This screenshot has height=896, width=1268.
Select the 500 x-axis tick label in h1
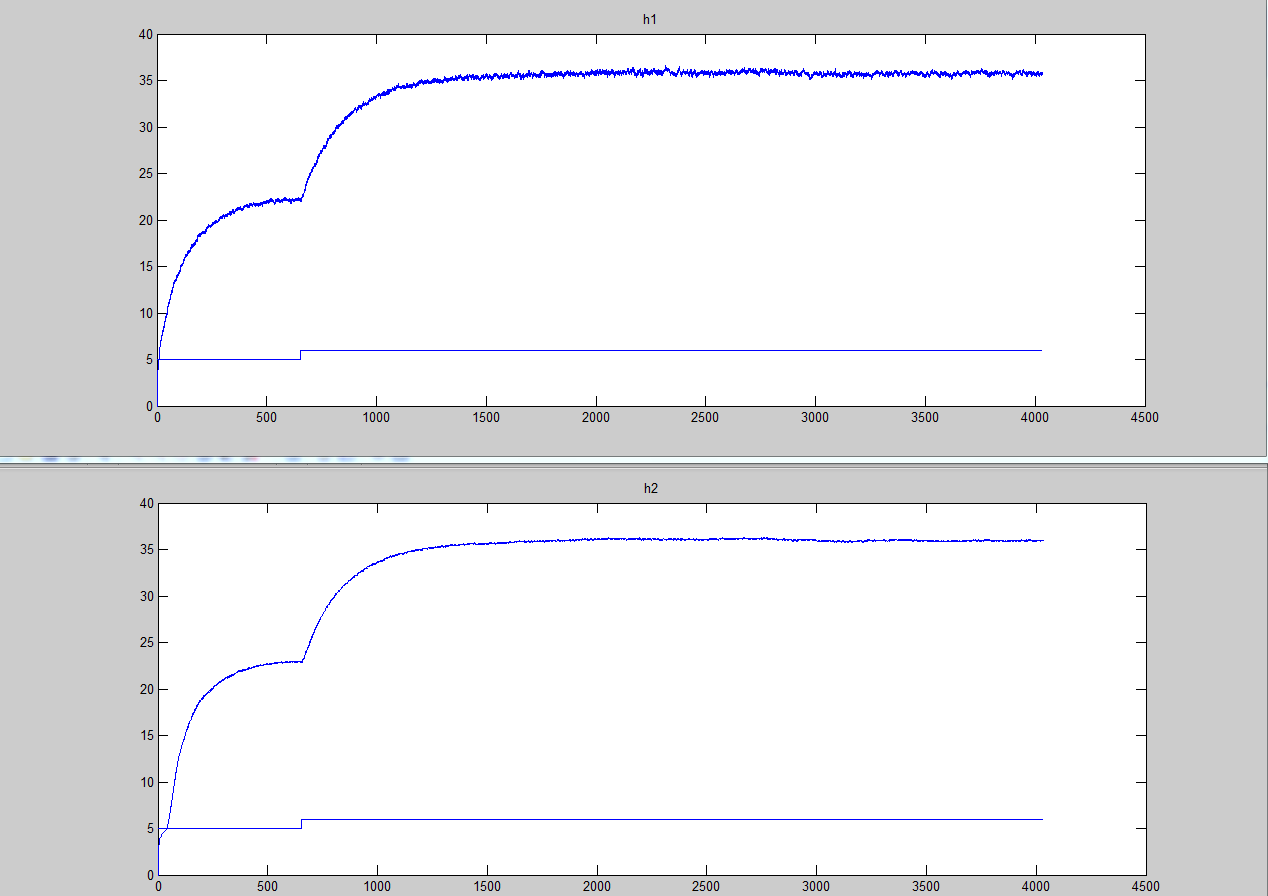click(267, 418)
